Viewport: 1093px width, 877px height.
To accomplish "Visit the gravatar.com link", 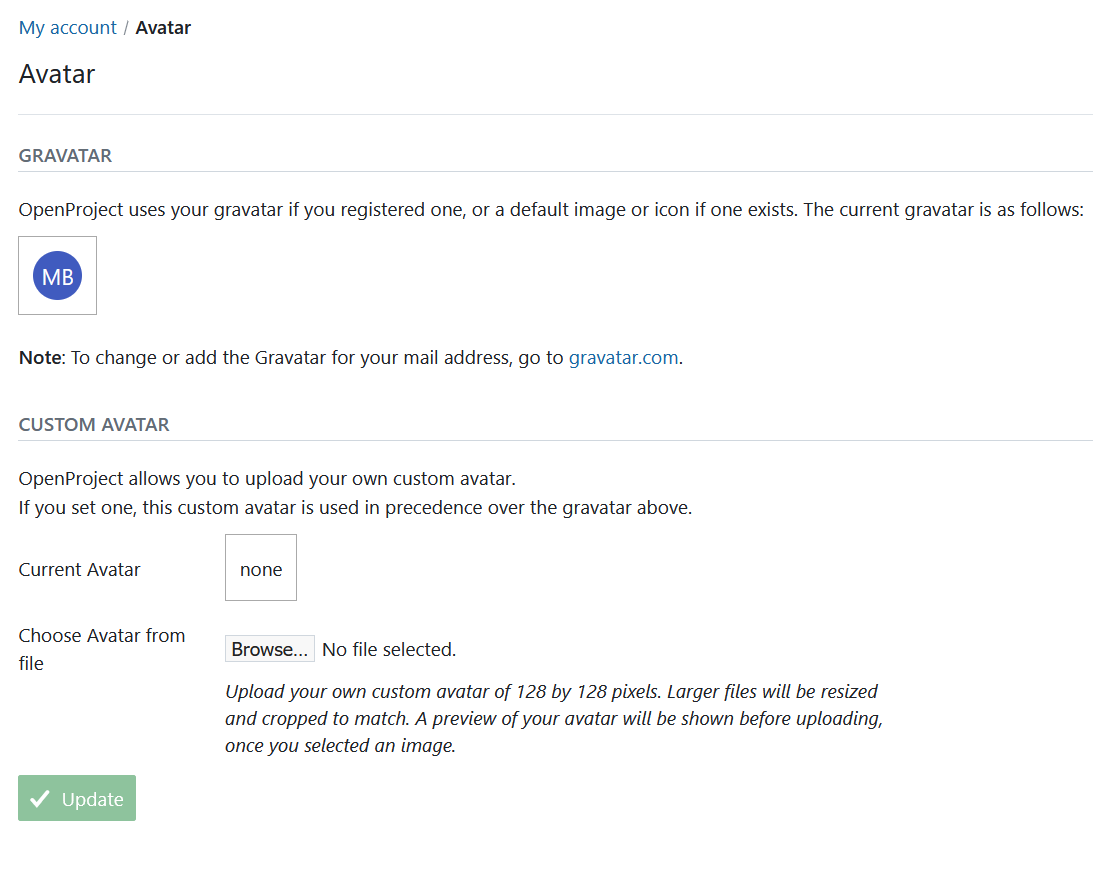I will coord(624,357).
